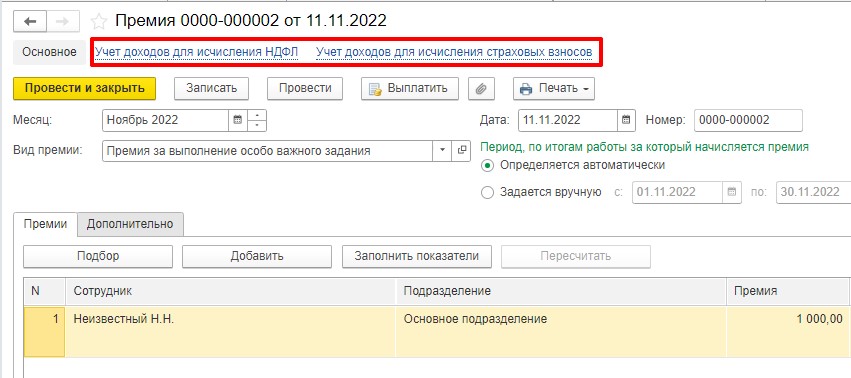
Task: Focus the Вид премии text field
Action: [x=268, y=150]
